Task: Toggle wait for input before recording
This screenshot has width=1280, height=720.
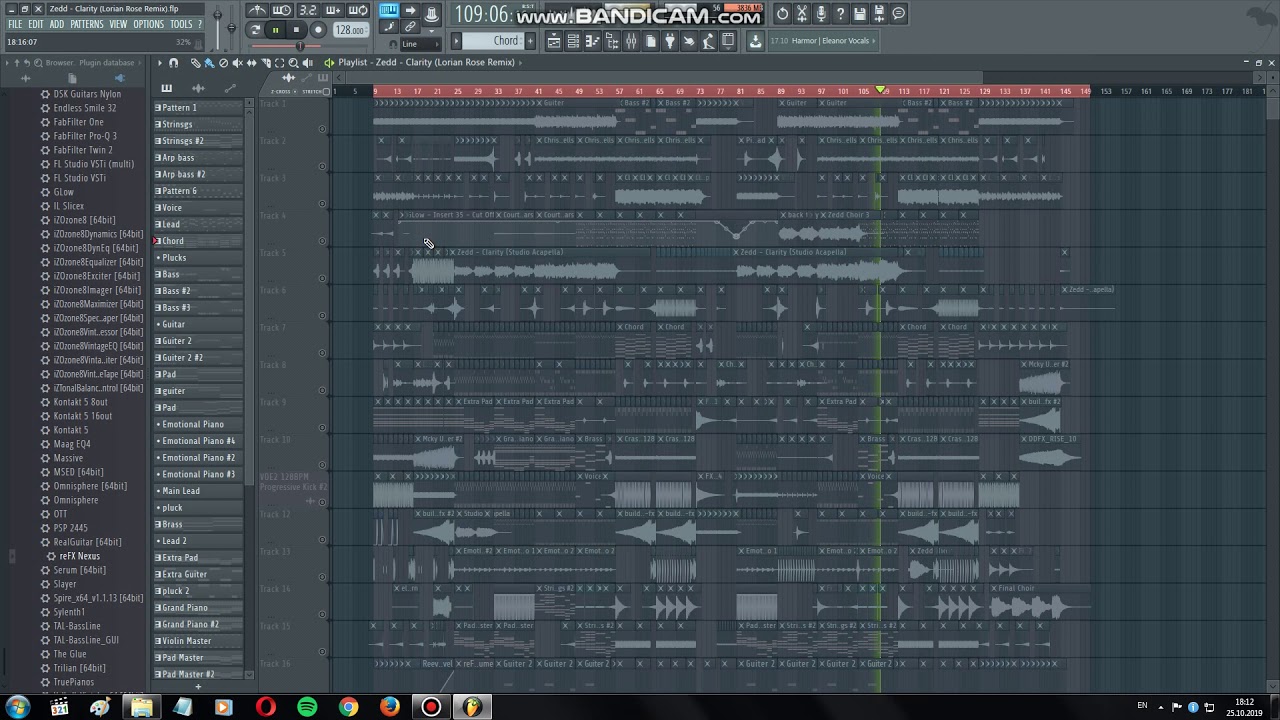Action: [283, 11]
